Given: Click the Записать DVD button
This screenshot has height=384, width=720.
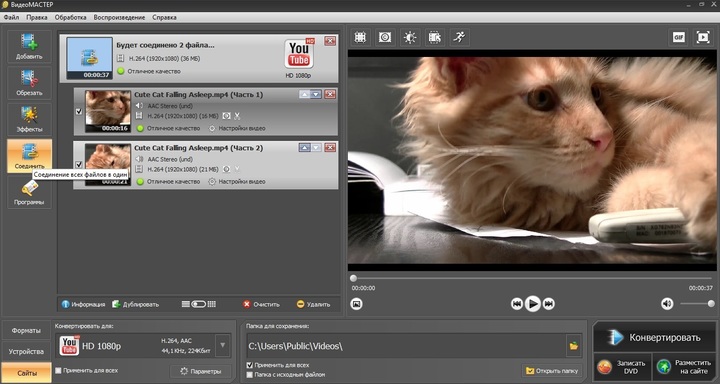Looking at the screenshot, I should pos(622,367).
